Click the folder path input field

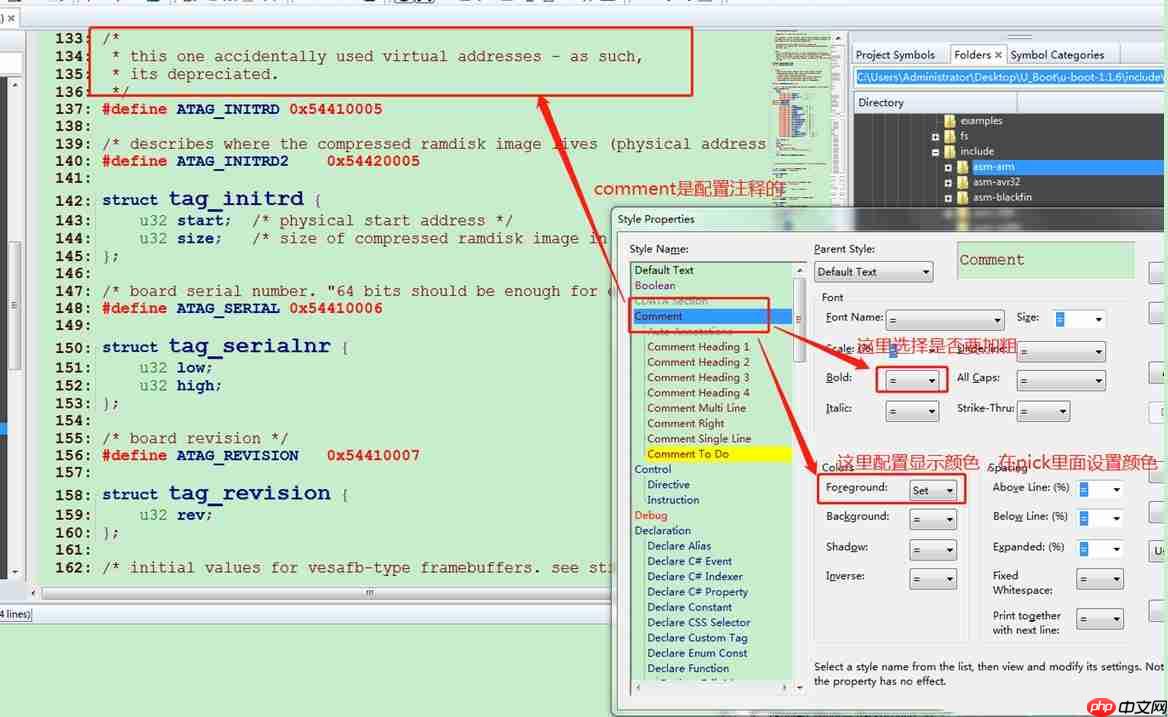pos(1009,77)
